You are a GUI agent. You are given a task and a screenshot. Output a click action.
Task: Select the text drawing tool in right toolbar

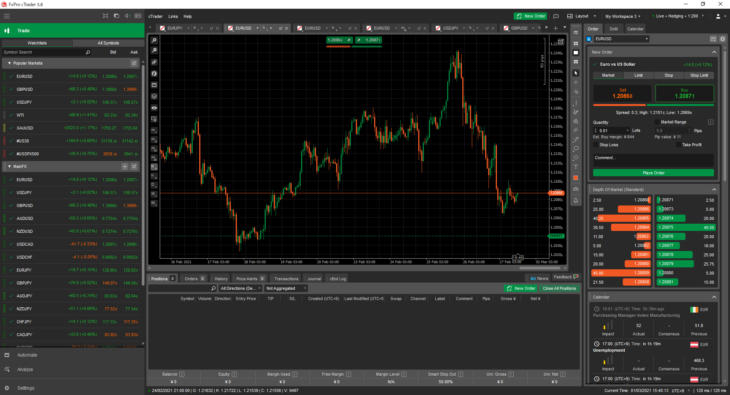click(x=576, y=167)
